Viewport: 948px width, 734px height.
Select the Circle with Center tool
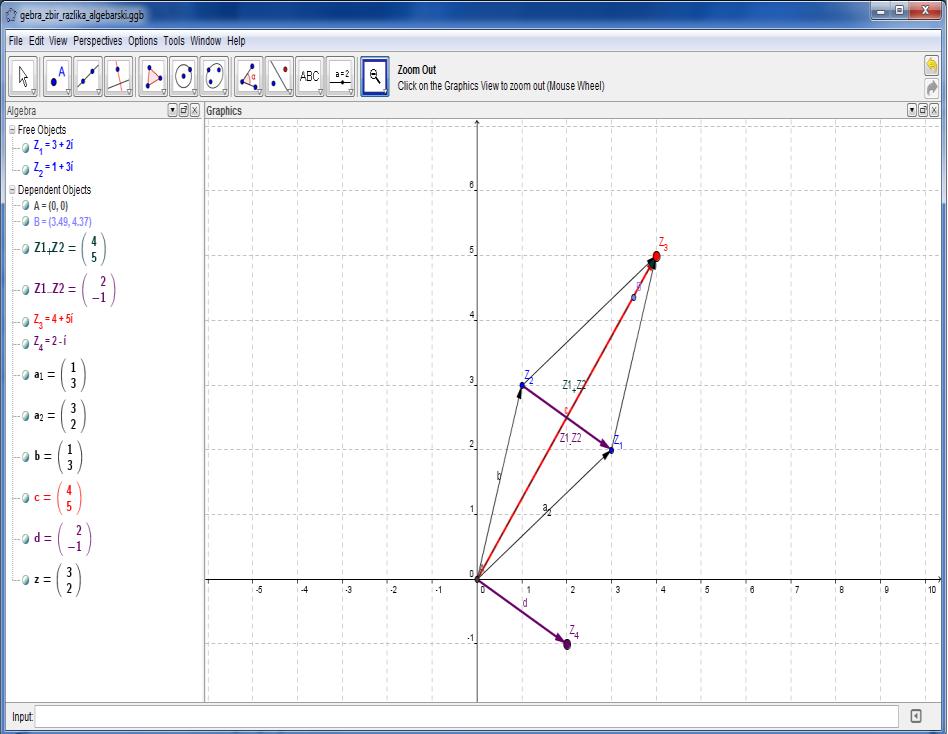[183, 76]
